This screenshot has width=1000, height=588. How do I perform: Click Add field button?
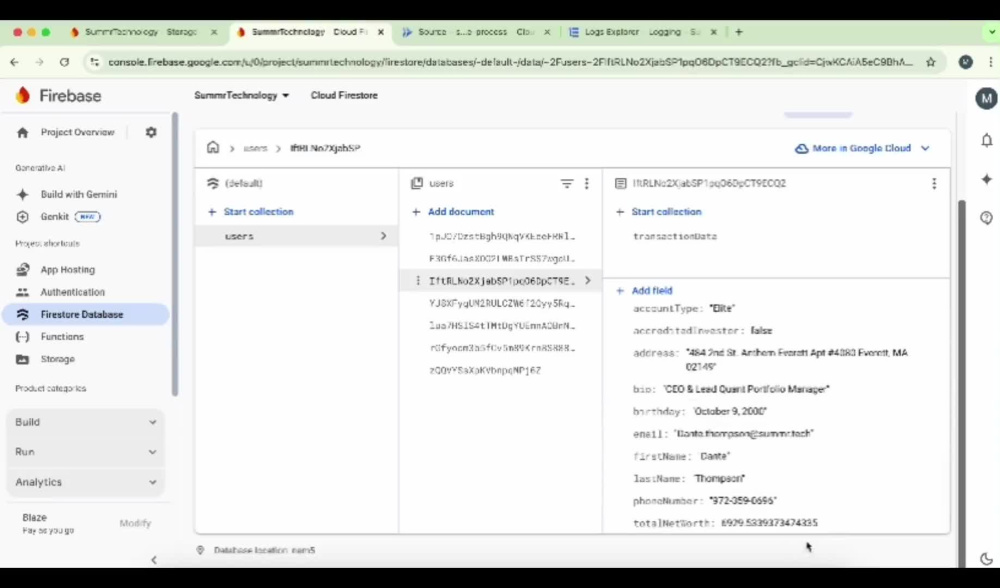pos(644,291)
